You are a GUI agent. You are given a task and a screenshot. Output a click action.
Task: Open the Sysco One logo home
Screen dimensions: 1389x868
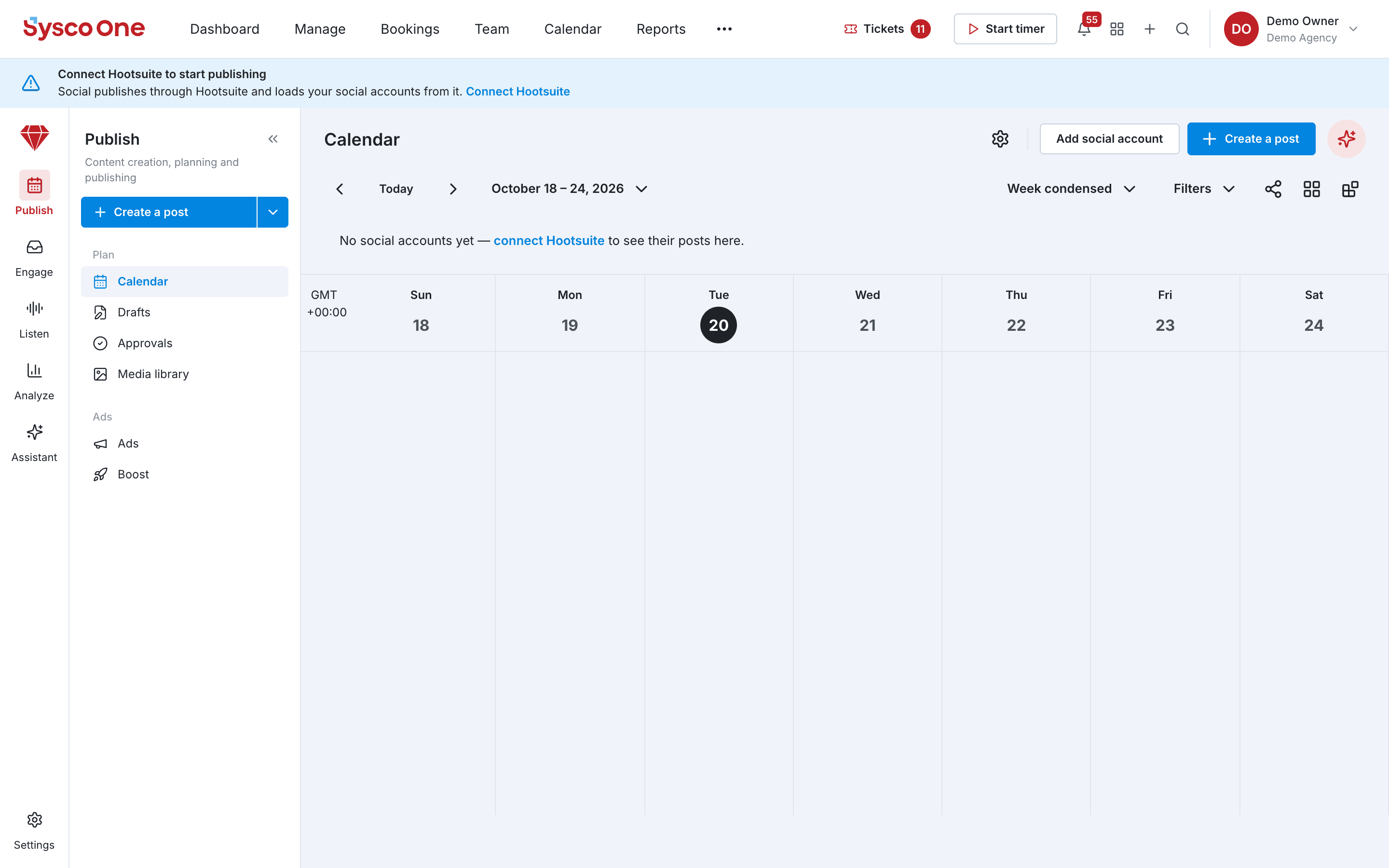[84, 29]
